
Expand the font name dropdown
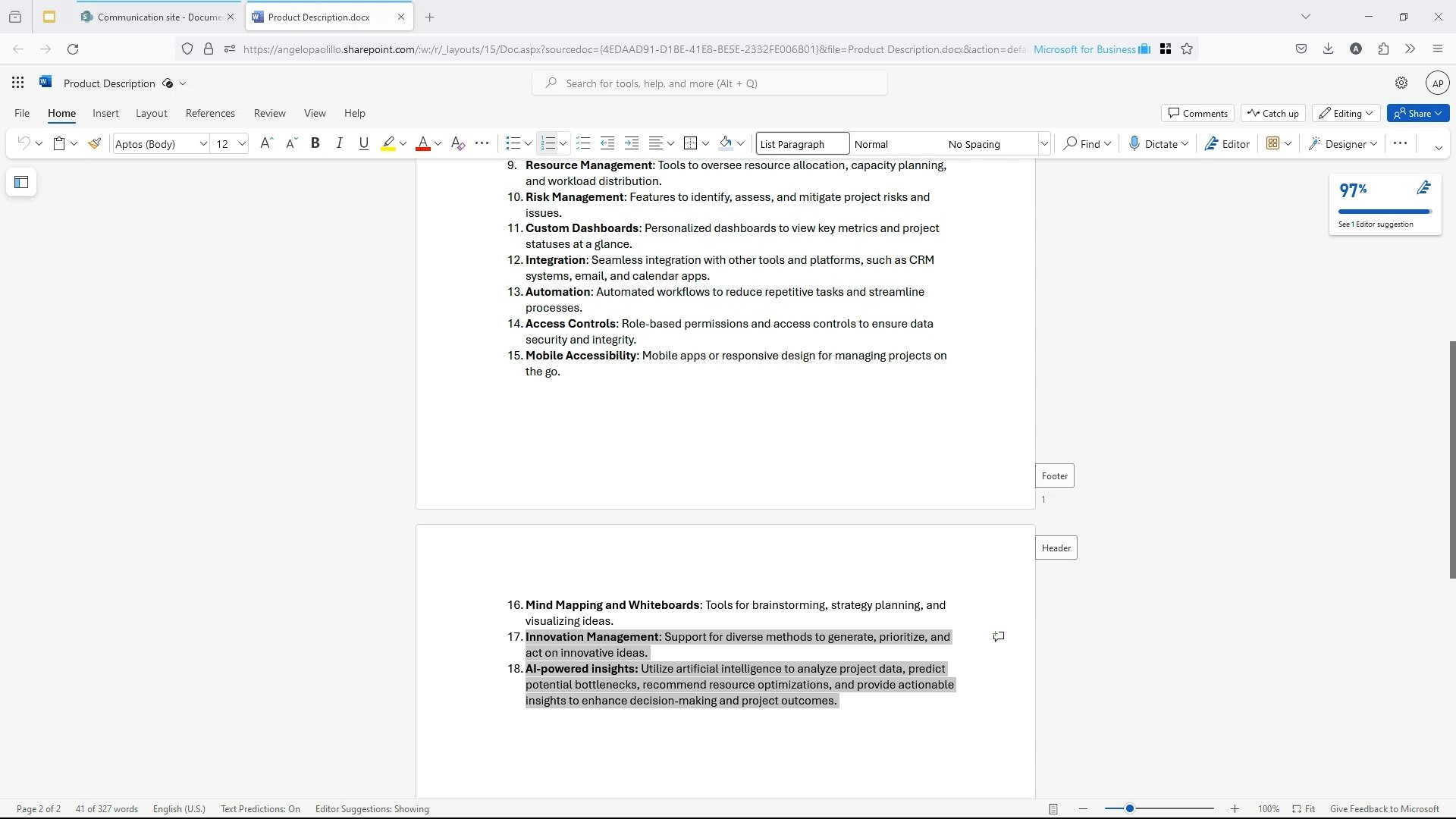[203, 144]
